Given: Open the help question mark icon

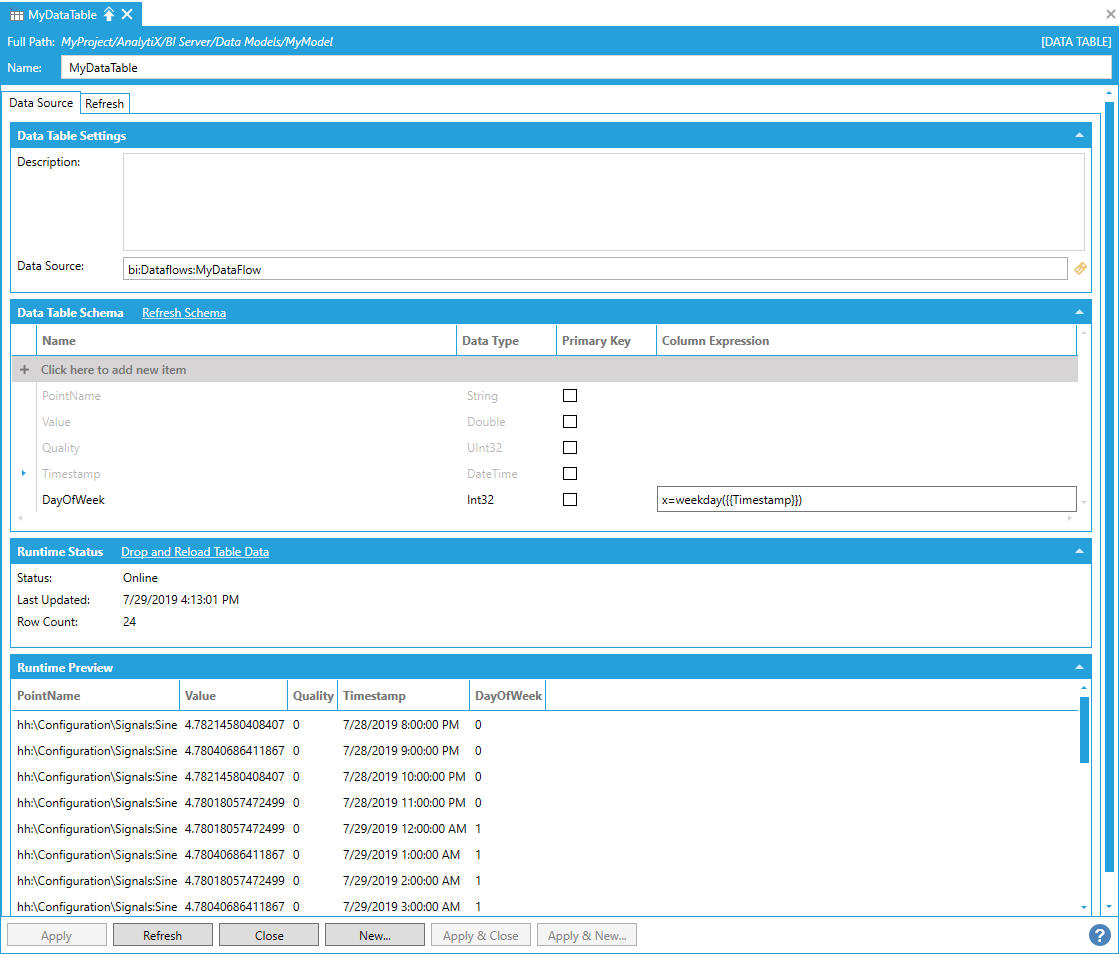Looking at the screenshot, I should [x=1100, y=935].
